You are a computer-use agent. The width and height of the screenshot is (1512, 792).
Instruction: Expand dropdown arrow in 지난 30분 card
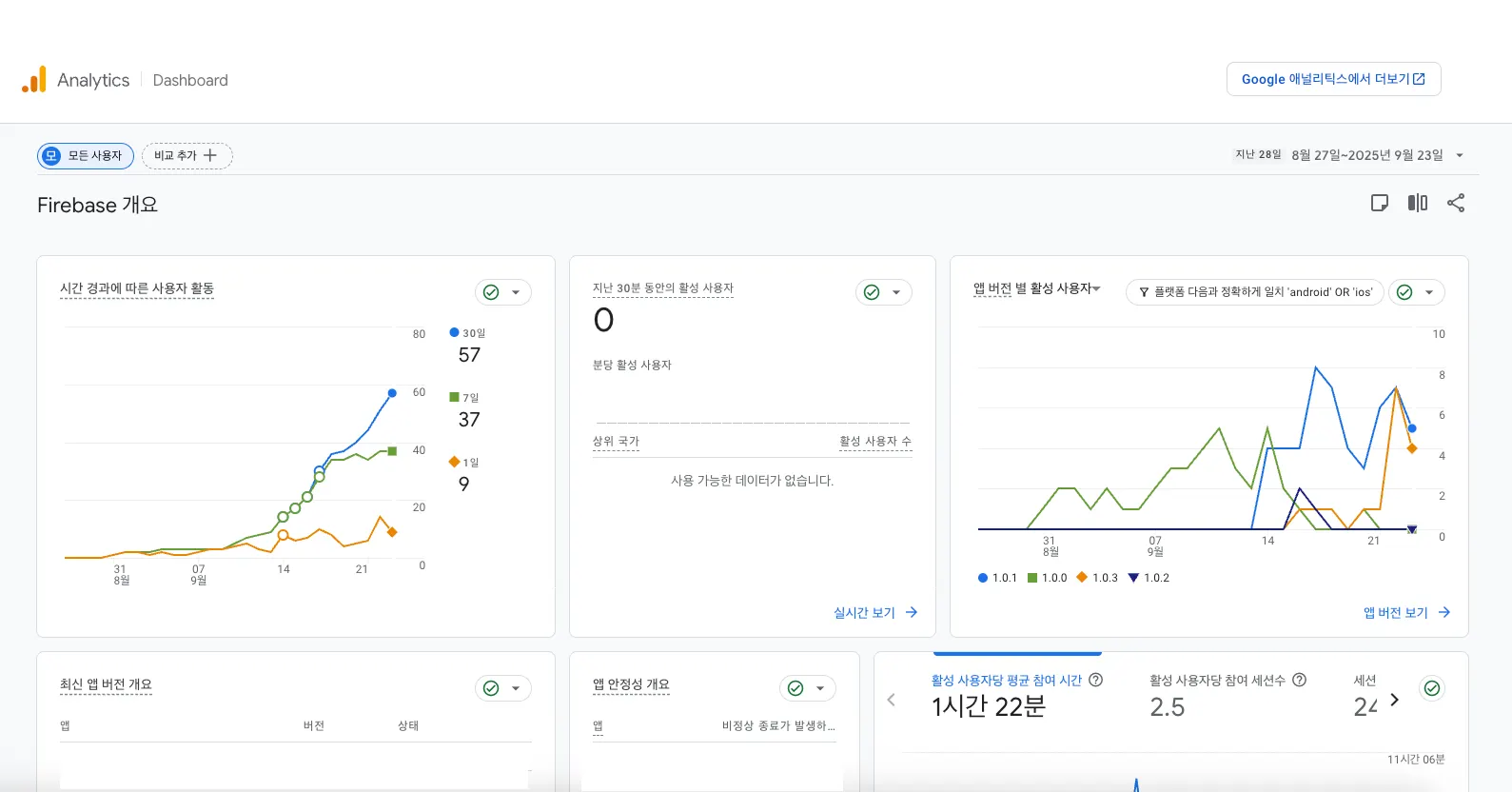[896, 292]
